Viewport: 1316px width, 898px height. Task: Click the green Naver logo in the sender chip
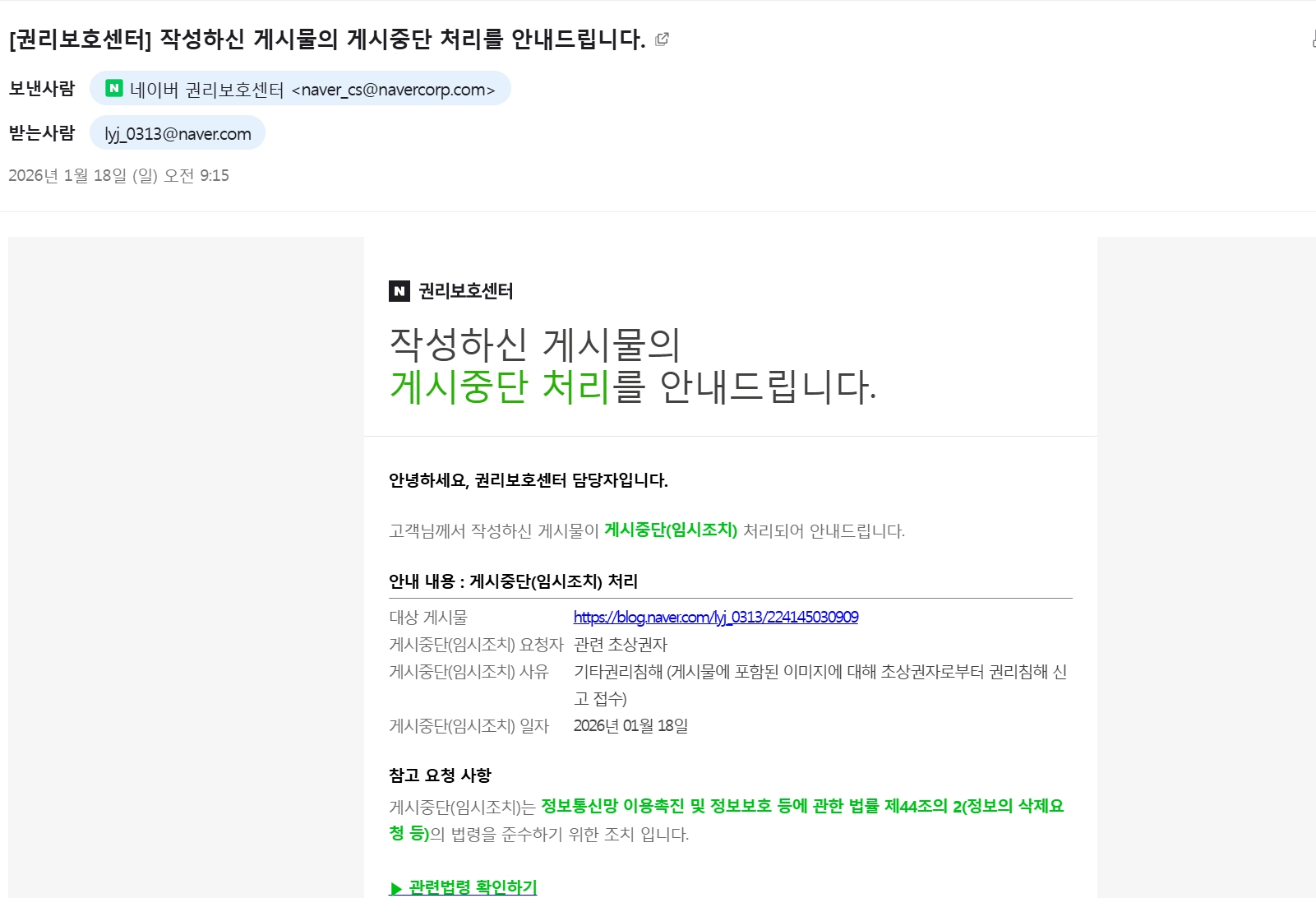coord(114,88)
